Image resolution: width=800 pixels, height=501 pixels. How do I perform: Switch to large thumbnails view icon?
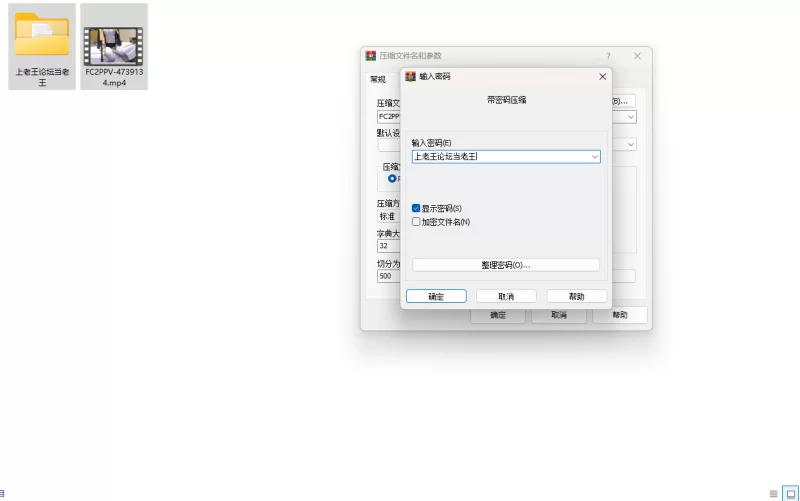point(790,493)
